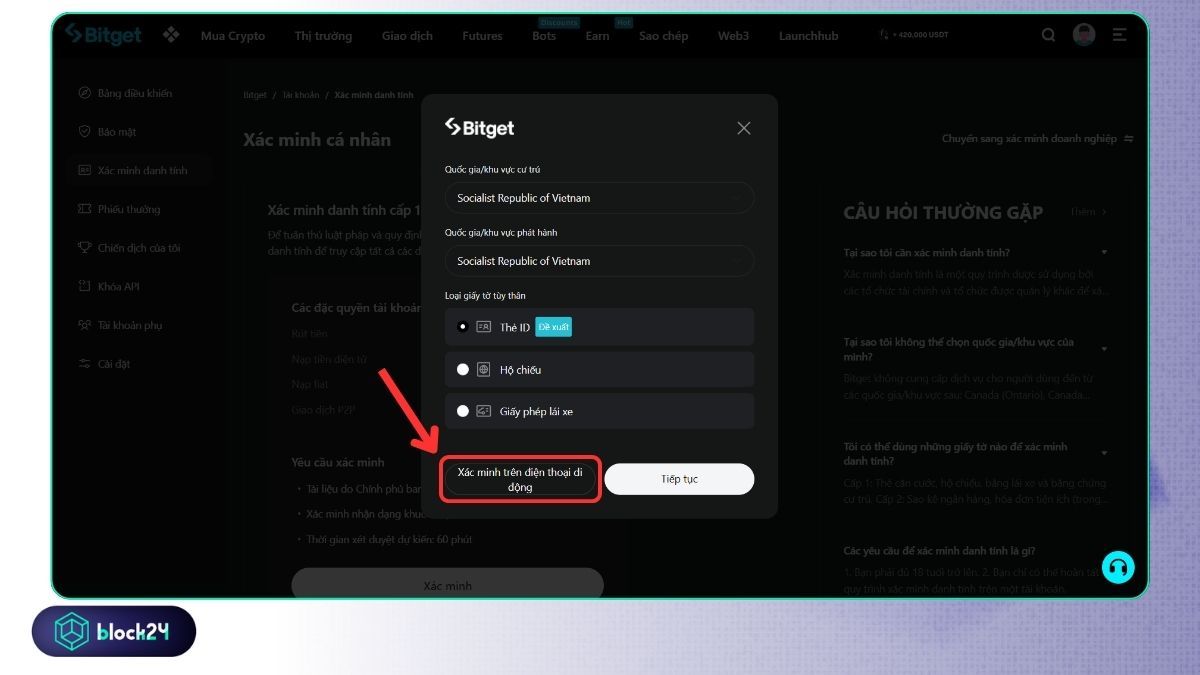Click the sliders icon beside Cài đặt
Screen dimensions: 1200x675
(x=85, y=364)
